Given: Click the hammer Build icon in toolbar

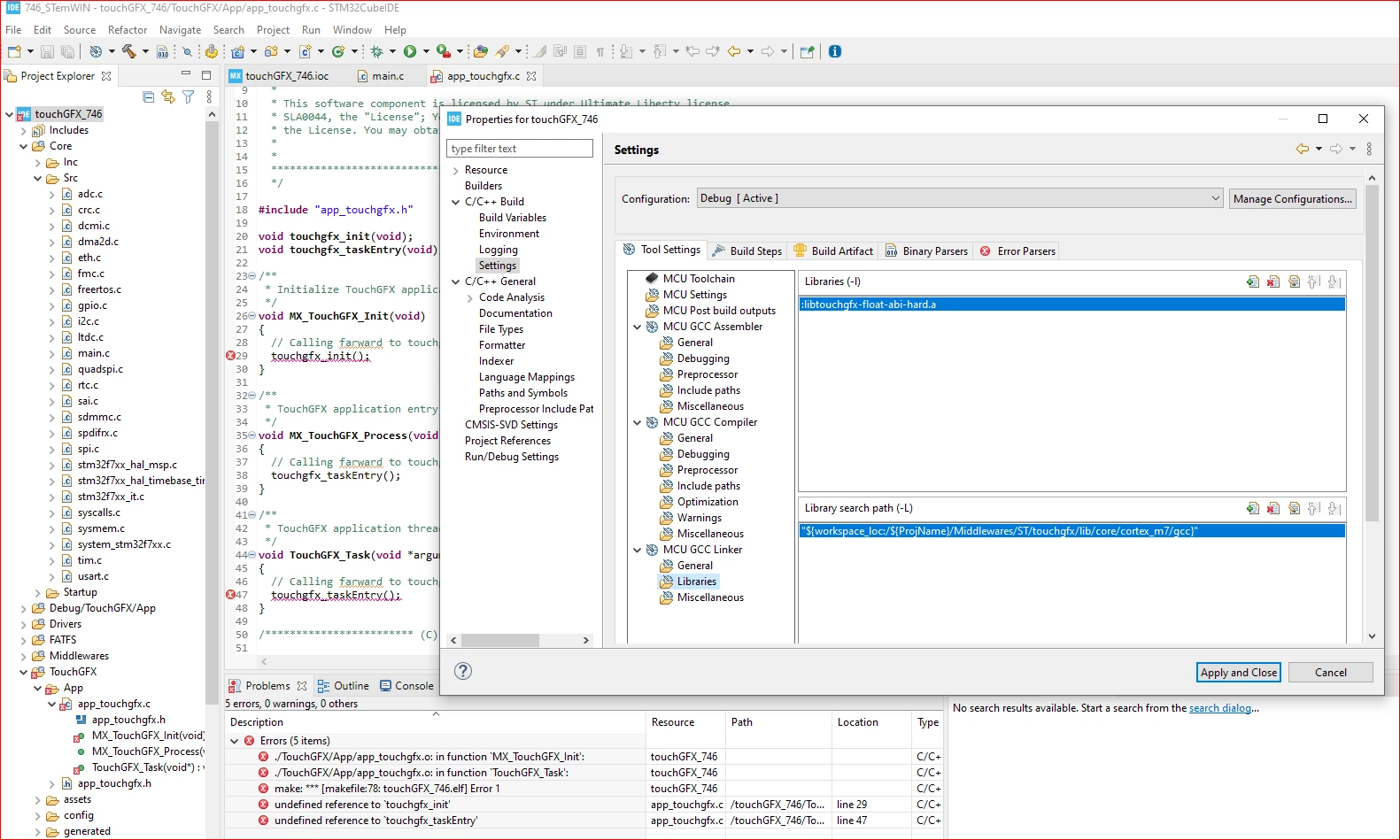Looking at the screenshot, I should [x=129, y=51].
